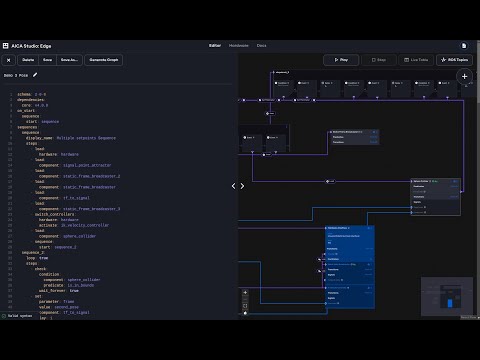Click code line 'activate: ik_velocity_controller'
480x360 pixels.
coord(74,225)
